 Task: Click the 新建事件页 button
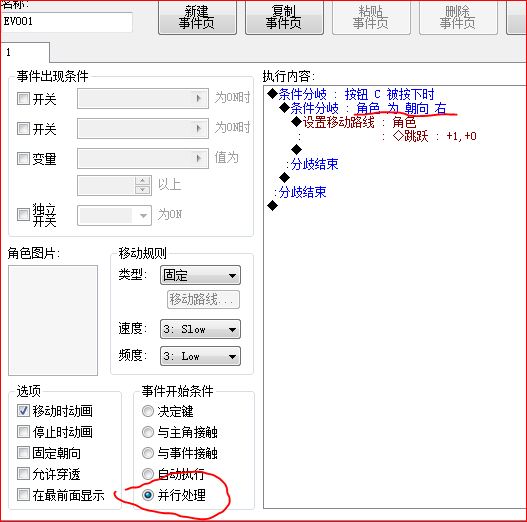pyautogui.click(x=197, y=17)
